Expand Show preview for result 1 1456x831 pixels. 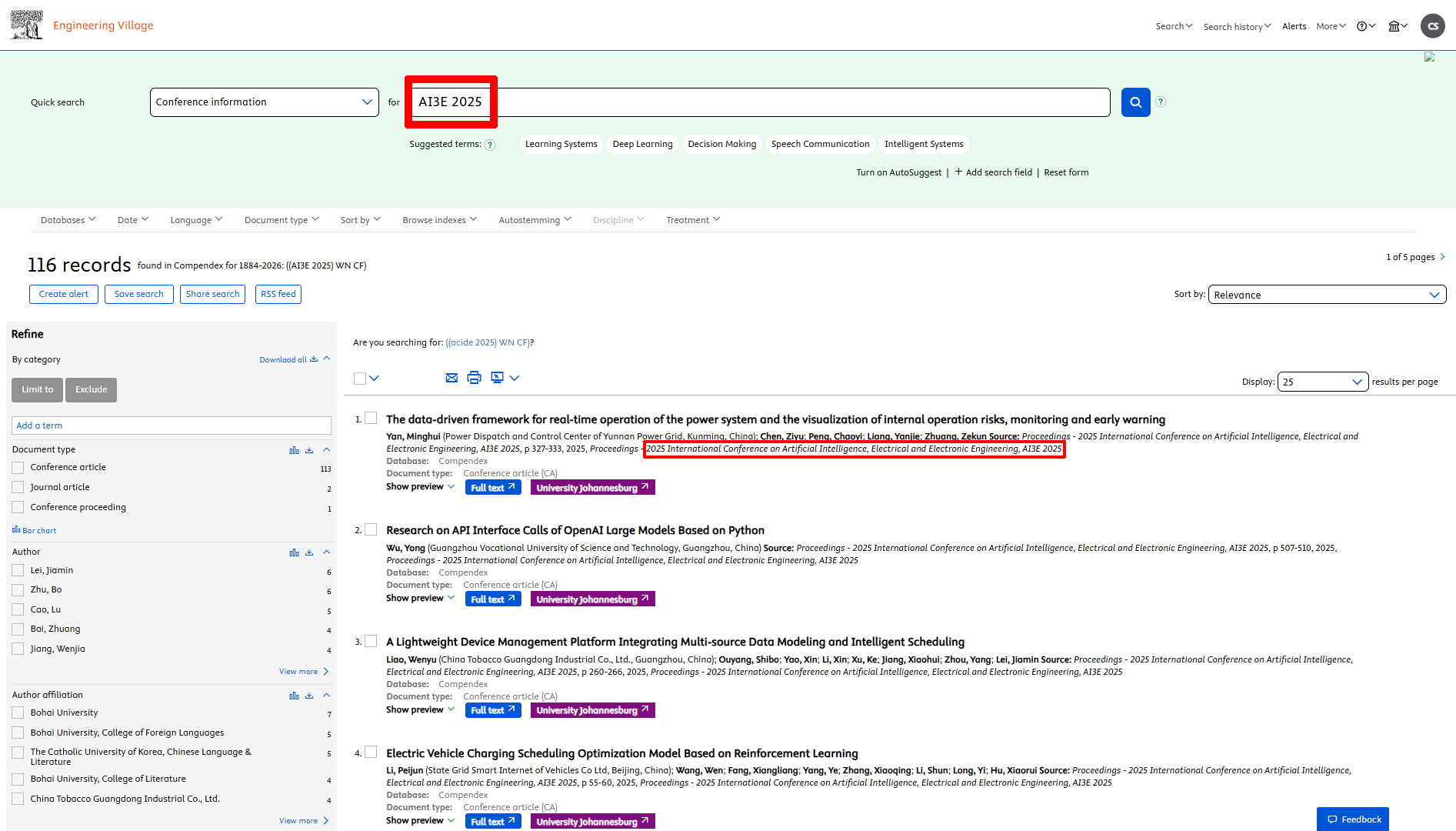[420, 487]
